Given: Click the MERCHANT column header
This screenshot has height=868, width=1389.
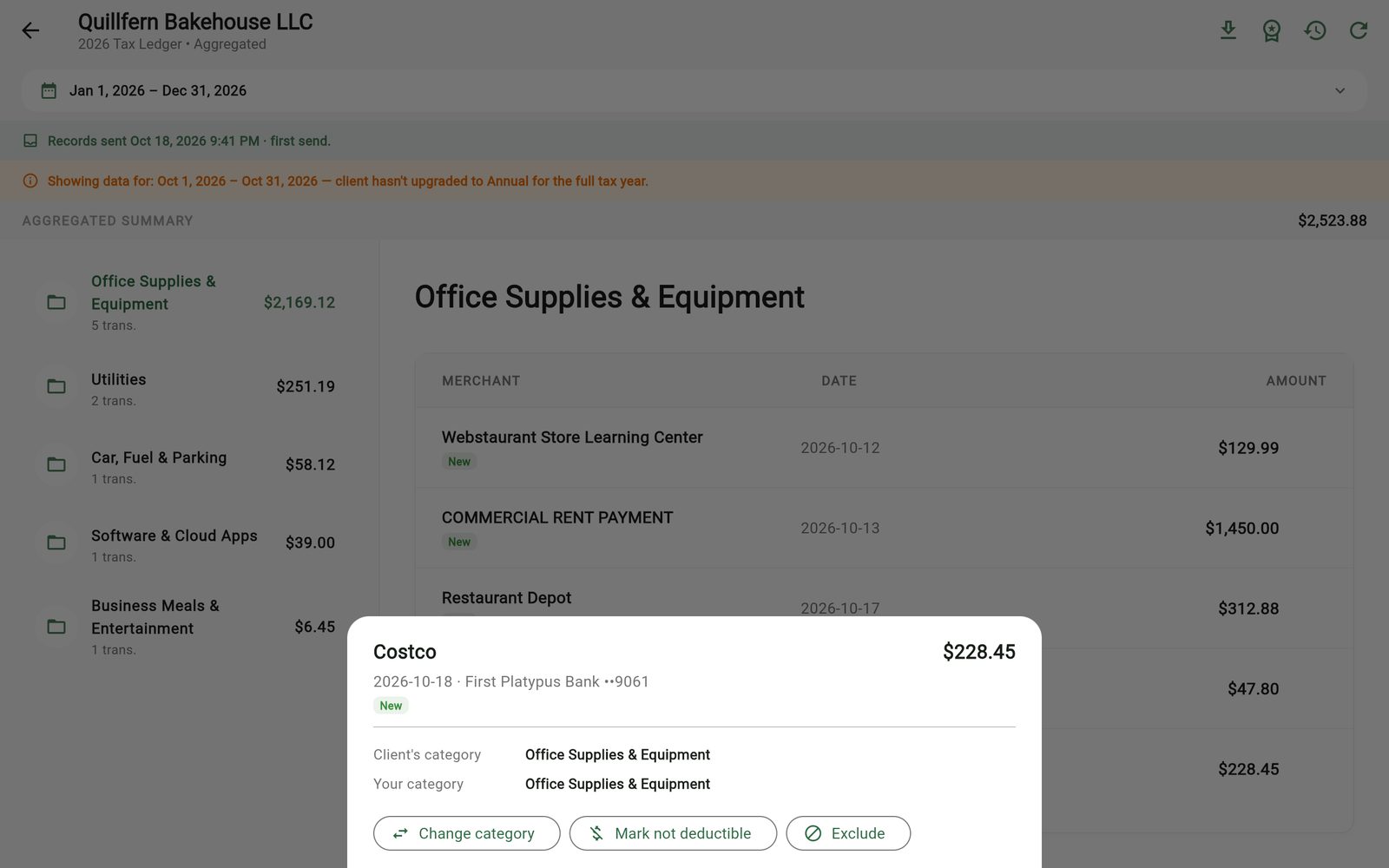Looking at the screenshot, I should click(x=481, y=381).
